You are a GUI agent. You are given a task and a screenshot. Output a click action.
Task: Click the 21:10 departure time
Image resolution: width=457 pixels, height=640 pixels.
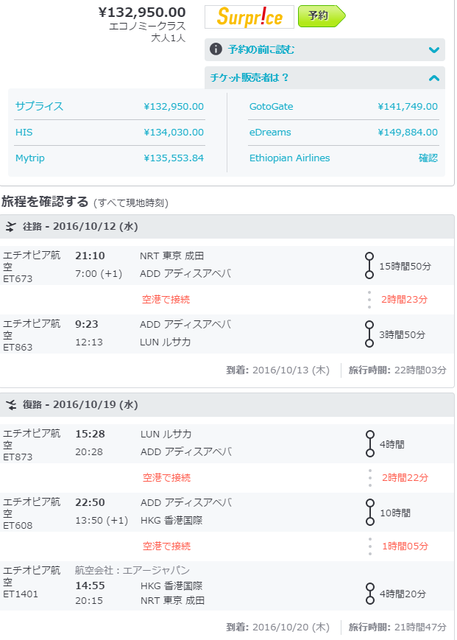(90, 256)
